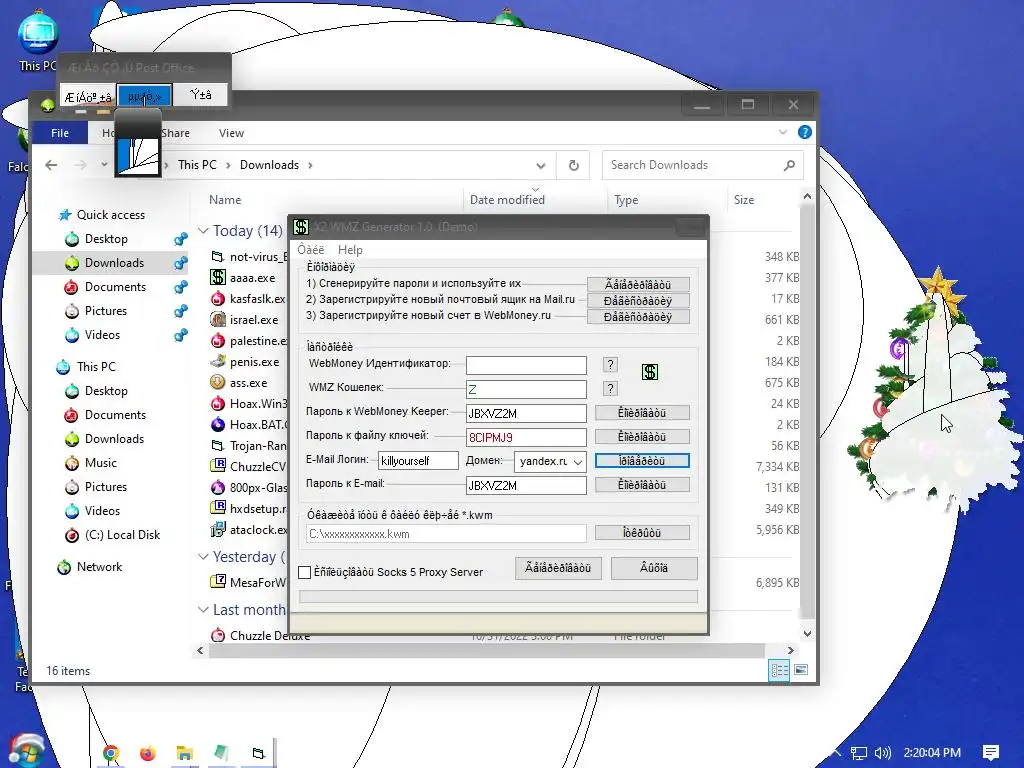Click the WebMoney Идентификатор input field
The image size is (1024, 768).
coord(526,365)
